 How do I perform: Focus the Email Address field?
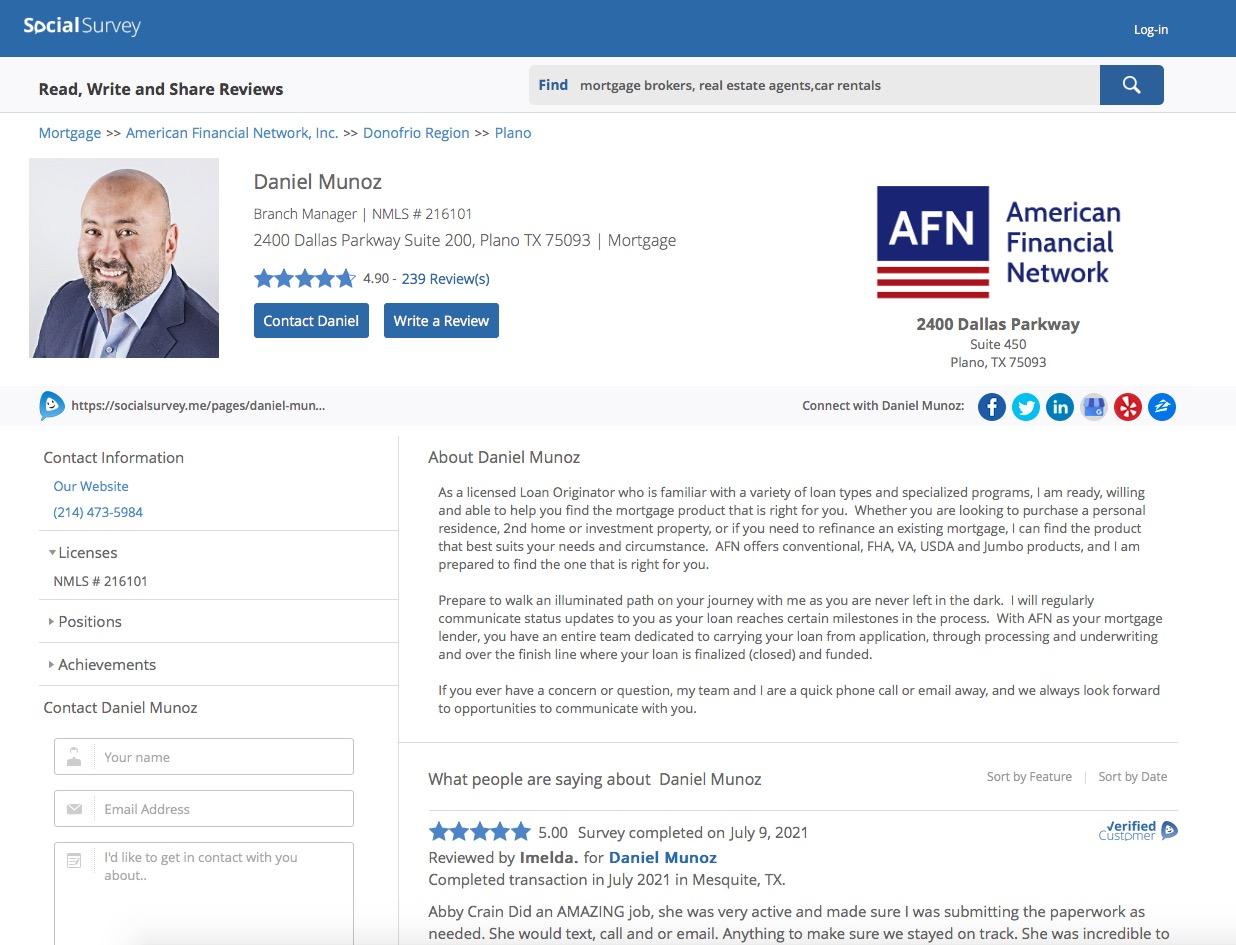pos(204,809)
